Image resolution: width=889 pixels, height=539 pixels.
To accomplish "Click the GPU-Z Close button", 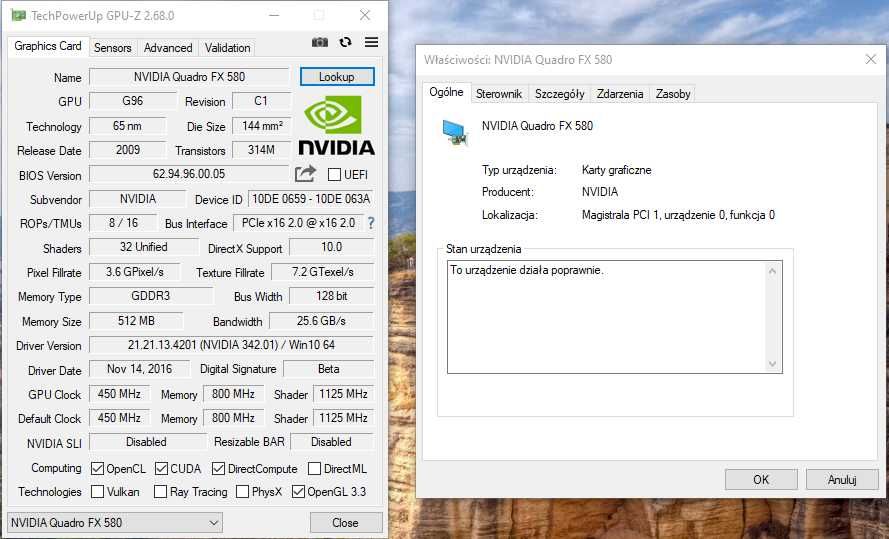I will tap(345, 523).
